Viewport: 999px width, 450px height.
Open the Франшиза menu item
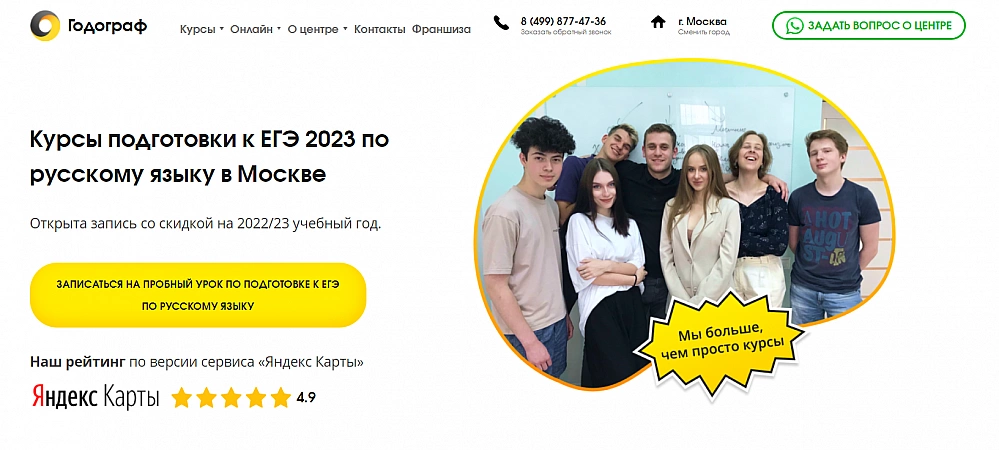pyautogui.click(x=442, y=29)
